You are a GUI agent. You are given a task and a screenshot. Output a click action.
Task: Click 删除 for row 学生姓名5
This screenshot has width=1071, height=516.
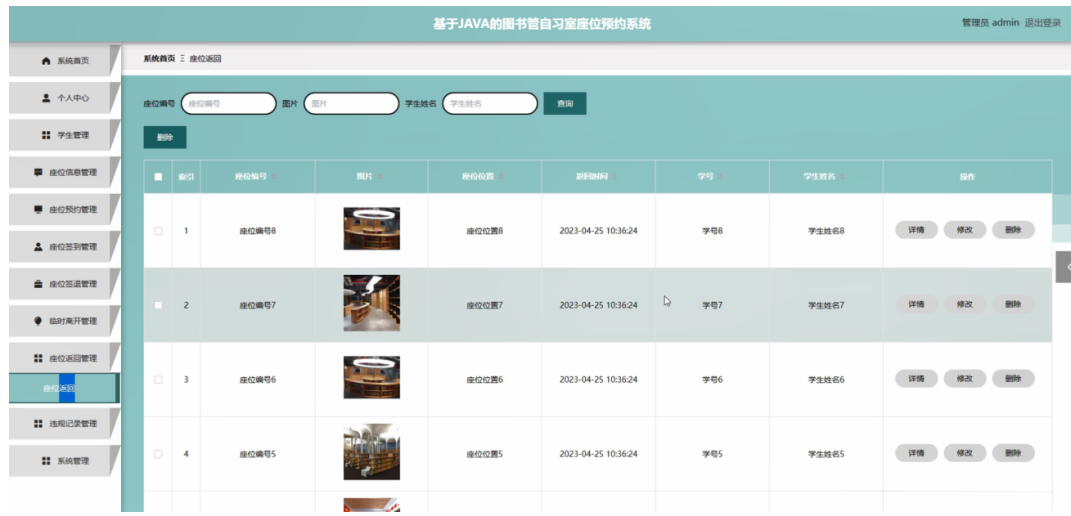[1013, 453]
